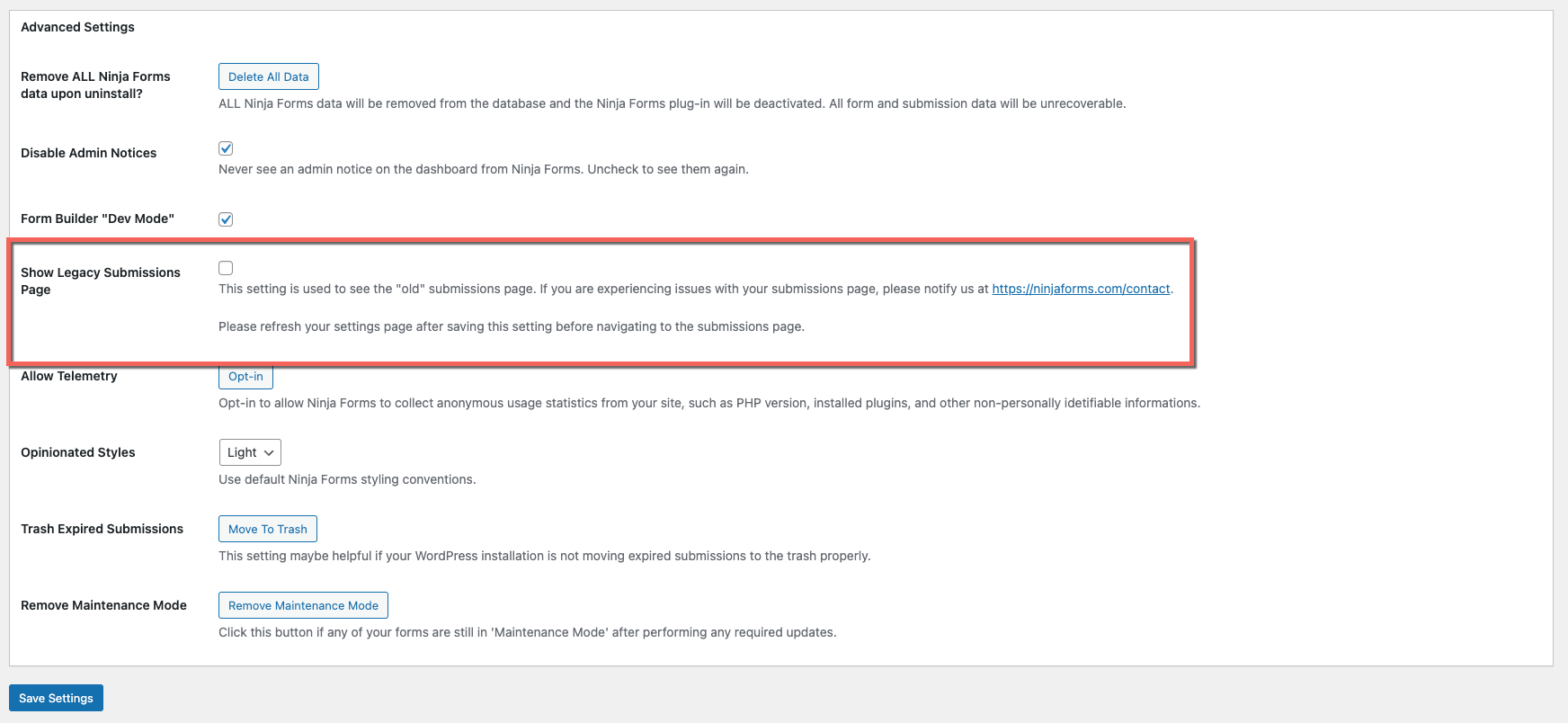This screenshot has width=1568, height=723.
Task: Click the Advanced Settings heading
Action: [77, 27]
